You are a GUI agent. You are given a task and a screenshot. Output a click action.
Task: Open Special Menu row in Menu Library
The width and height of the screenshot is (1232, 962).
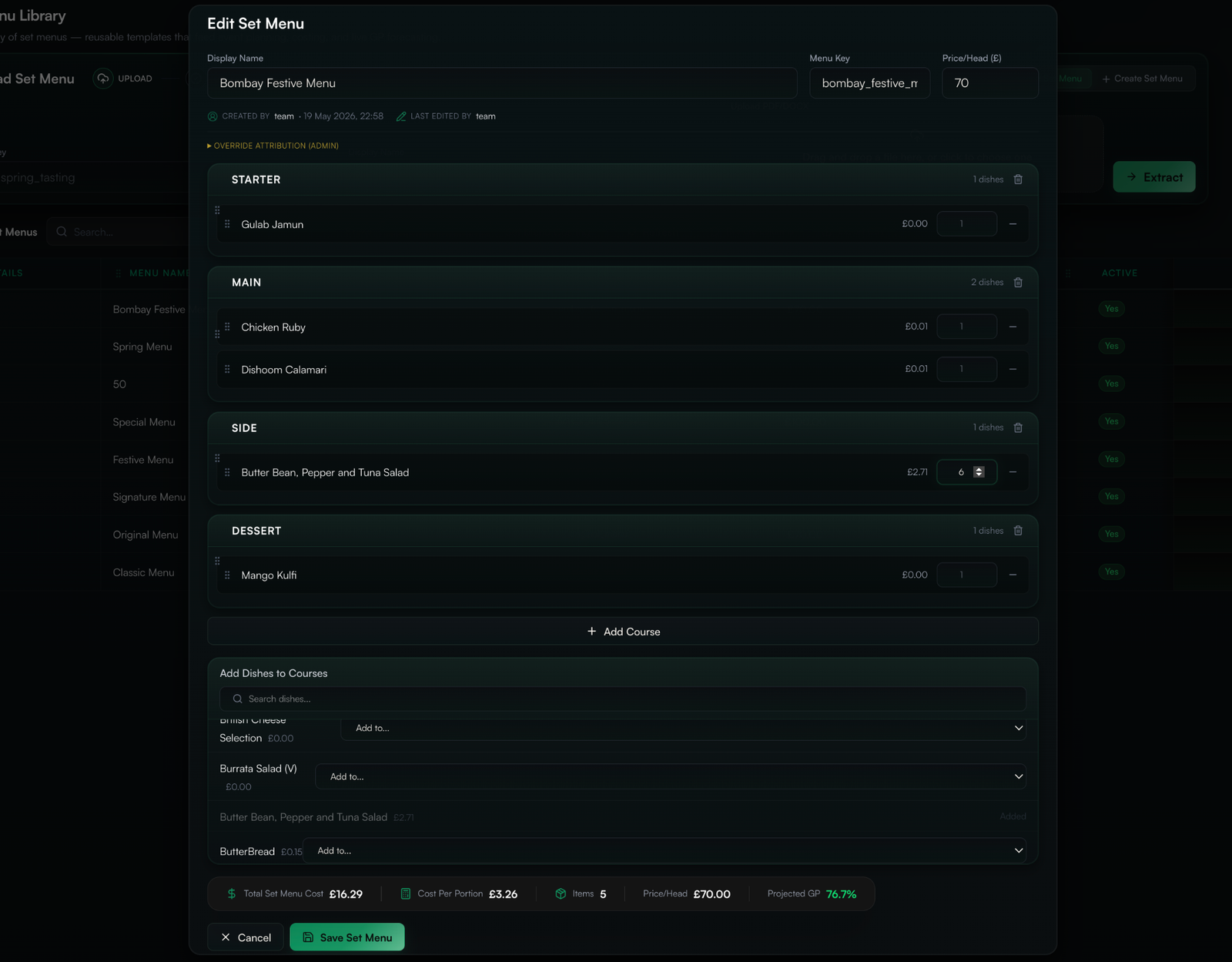(x=144, y=422)
